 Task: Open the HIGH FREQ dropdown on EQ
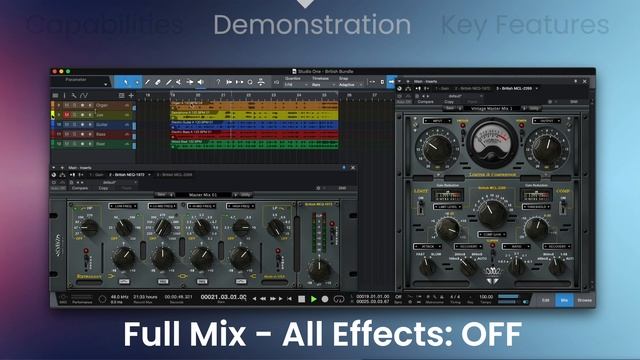240,206
